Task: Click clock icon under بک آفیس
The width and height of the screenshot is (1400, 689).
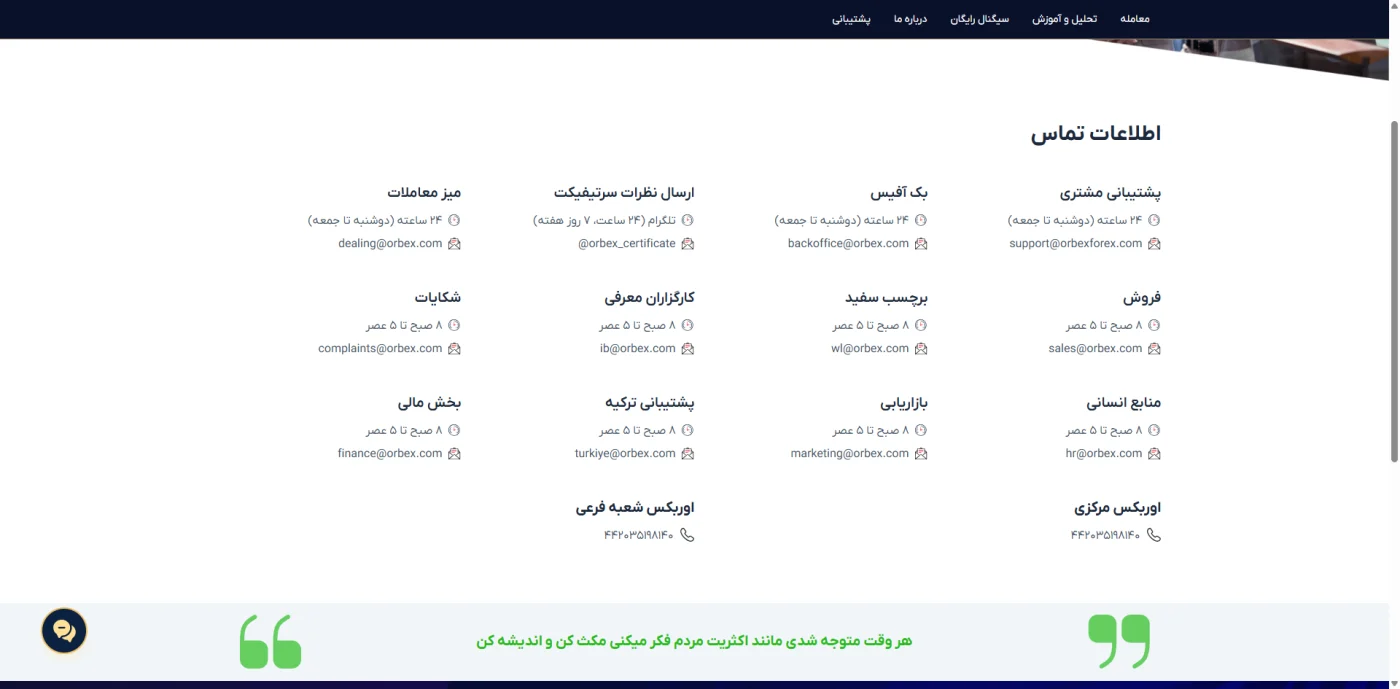Action: (921, 220)
